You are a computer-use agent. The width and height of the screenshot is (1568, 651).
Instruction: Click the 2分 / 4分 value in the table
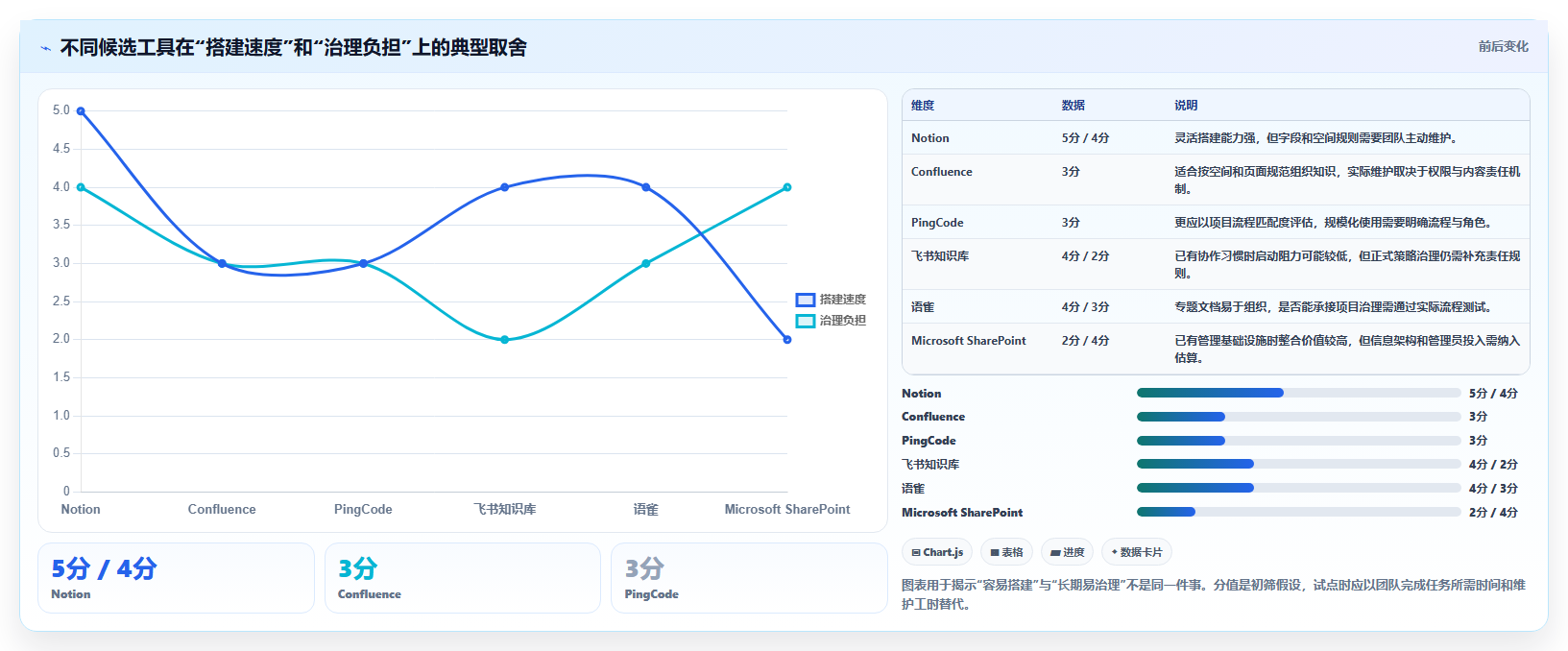click(1086, 341)
